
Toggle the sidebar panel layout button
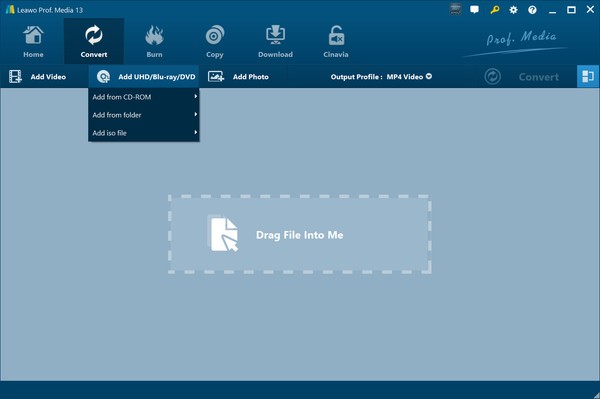point(588,77)
